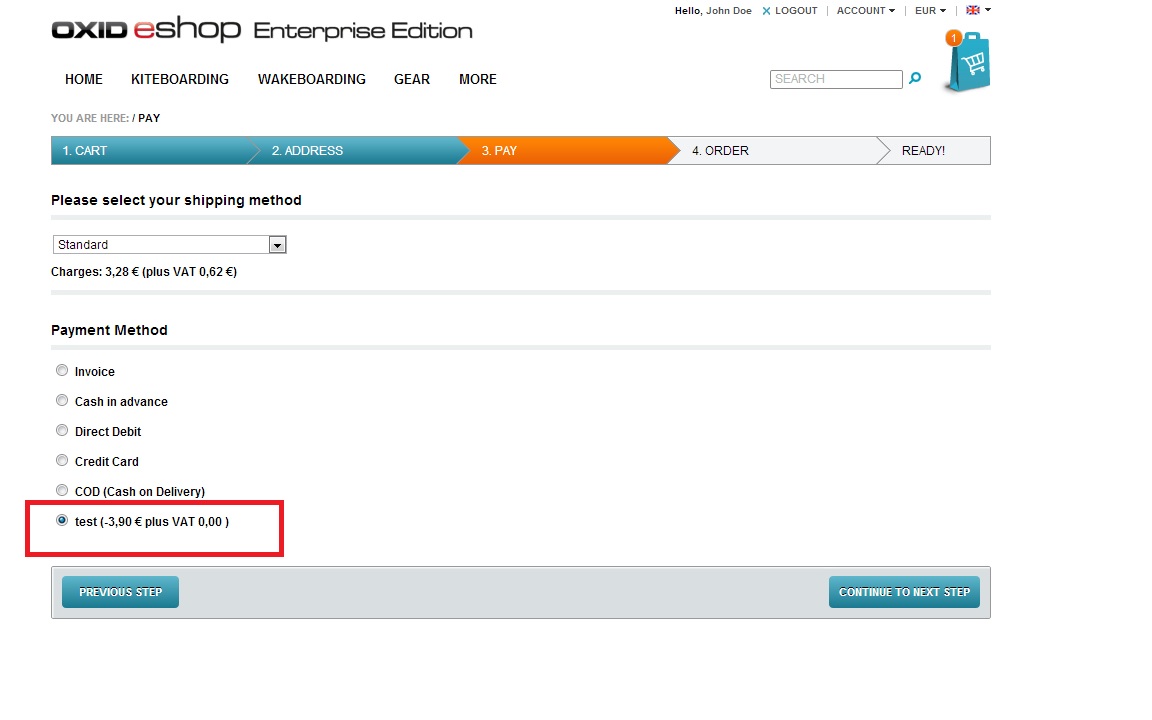Select the Invoice payment option

(62, 371)
